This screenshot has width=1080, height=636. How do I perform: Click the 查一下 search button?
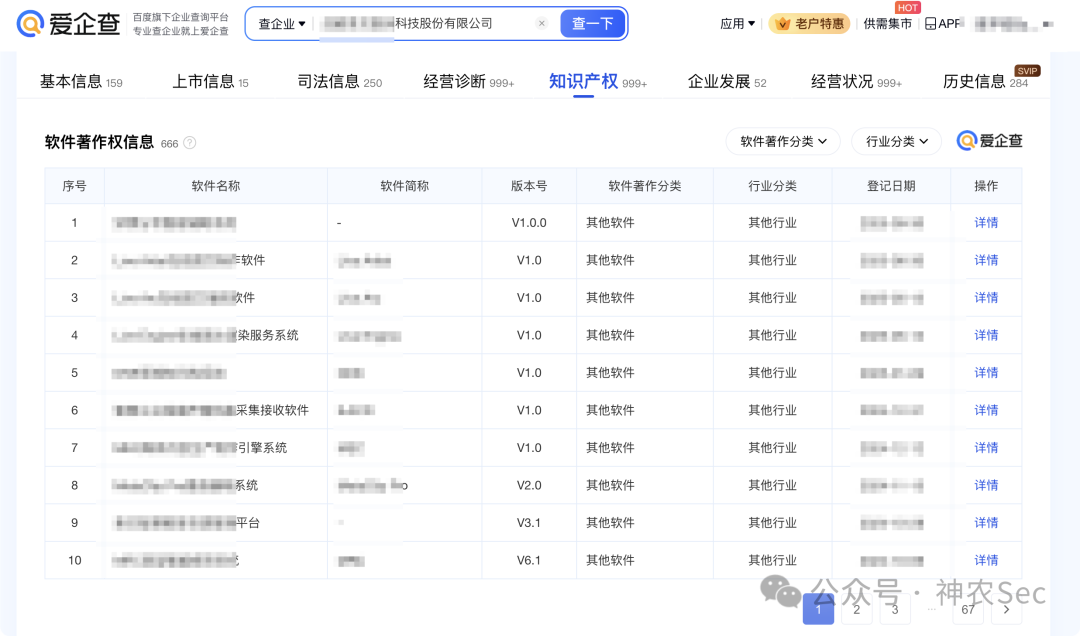[x=592, y=23]
